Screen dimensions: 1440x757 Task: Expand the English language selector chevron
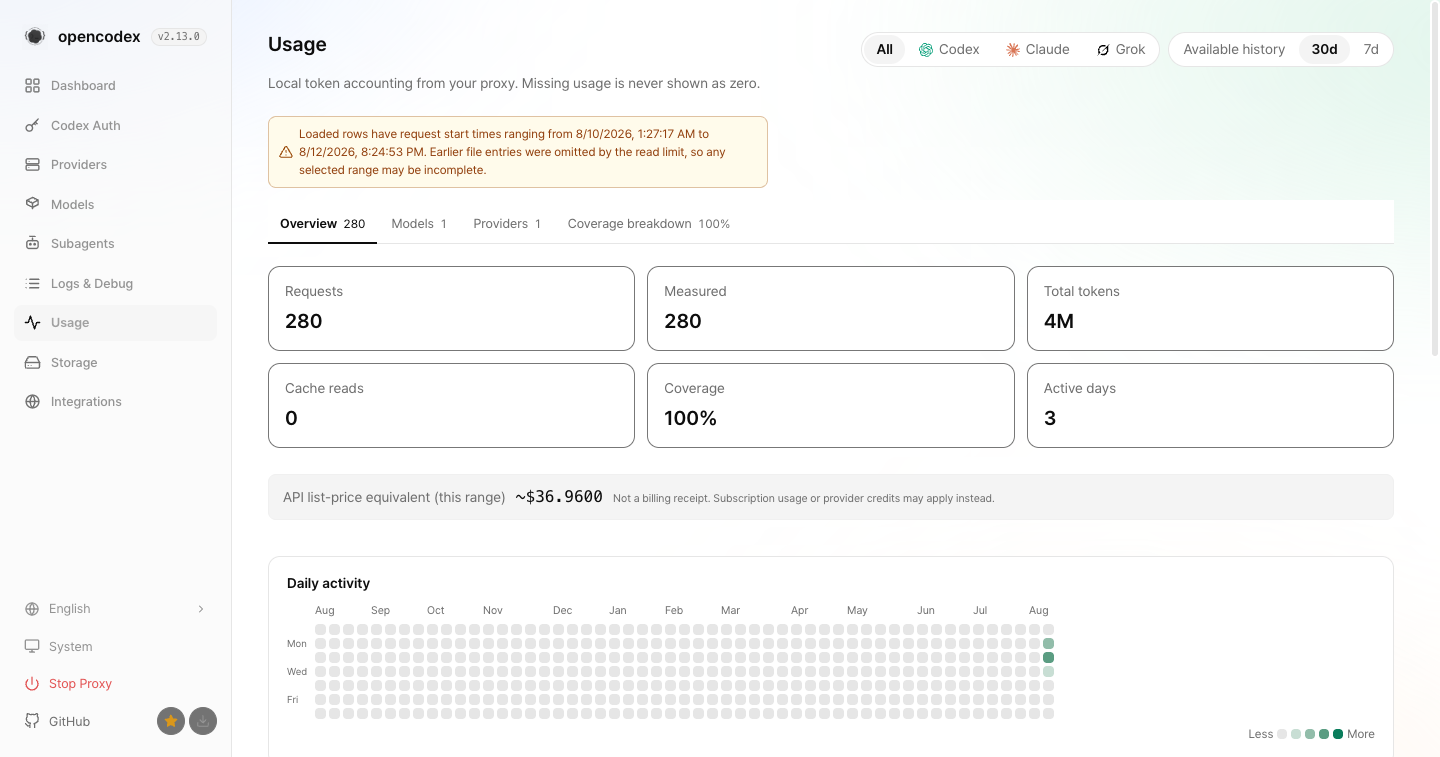201,609
